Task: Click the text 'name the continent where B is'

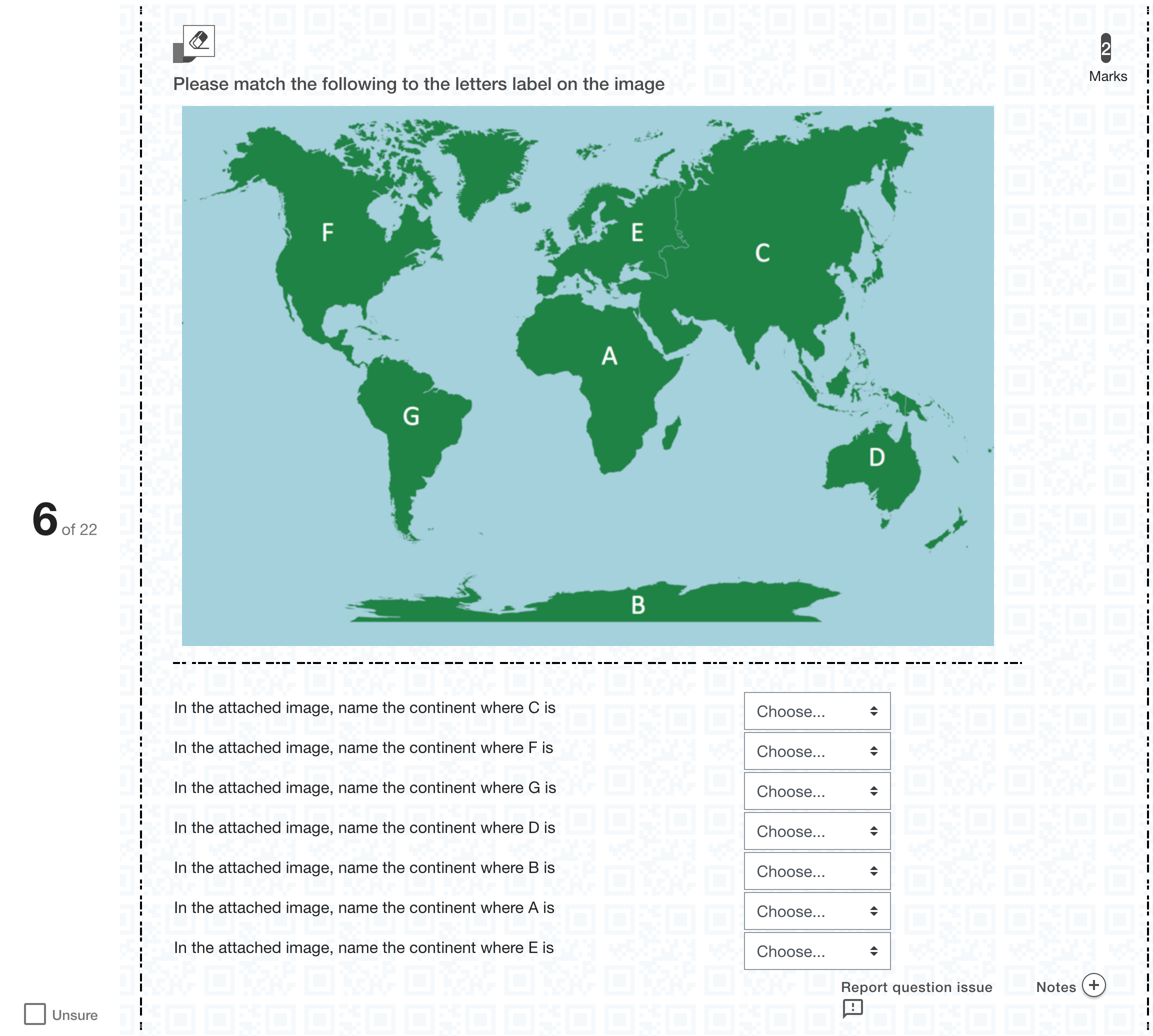Action: pyautogui.click(x=446, y=867)
